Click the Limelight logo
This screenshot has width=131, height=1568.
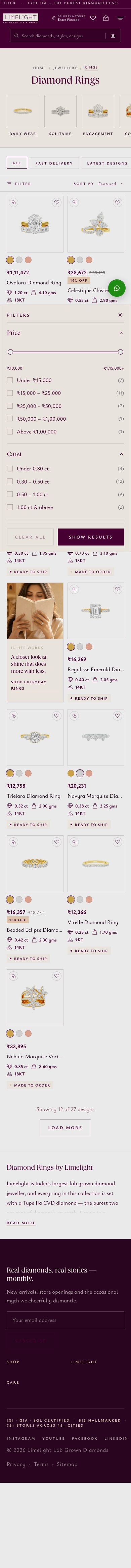pos(20,18)
